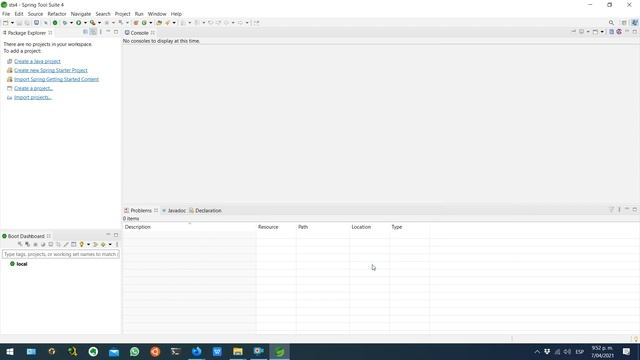The height and width of the screenshot is (360, 640).
Task: Click the New Java Package toolbar icon
Action: click(x=136, y=23)
